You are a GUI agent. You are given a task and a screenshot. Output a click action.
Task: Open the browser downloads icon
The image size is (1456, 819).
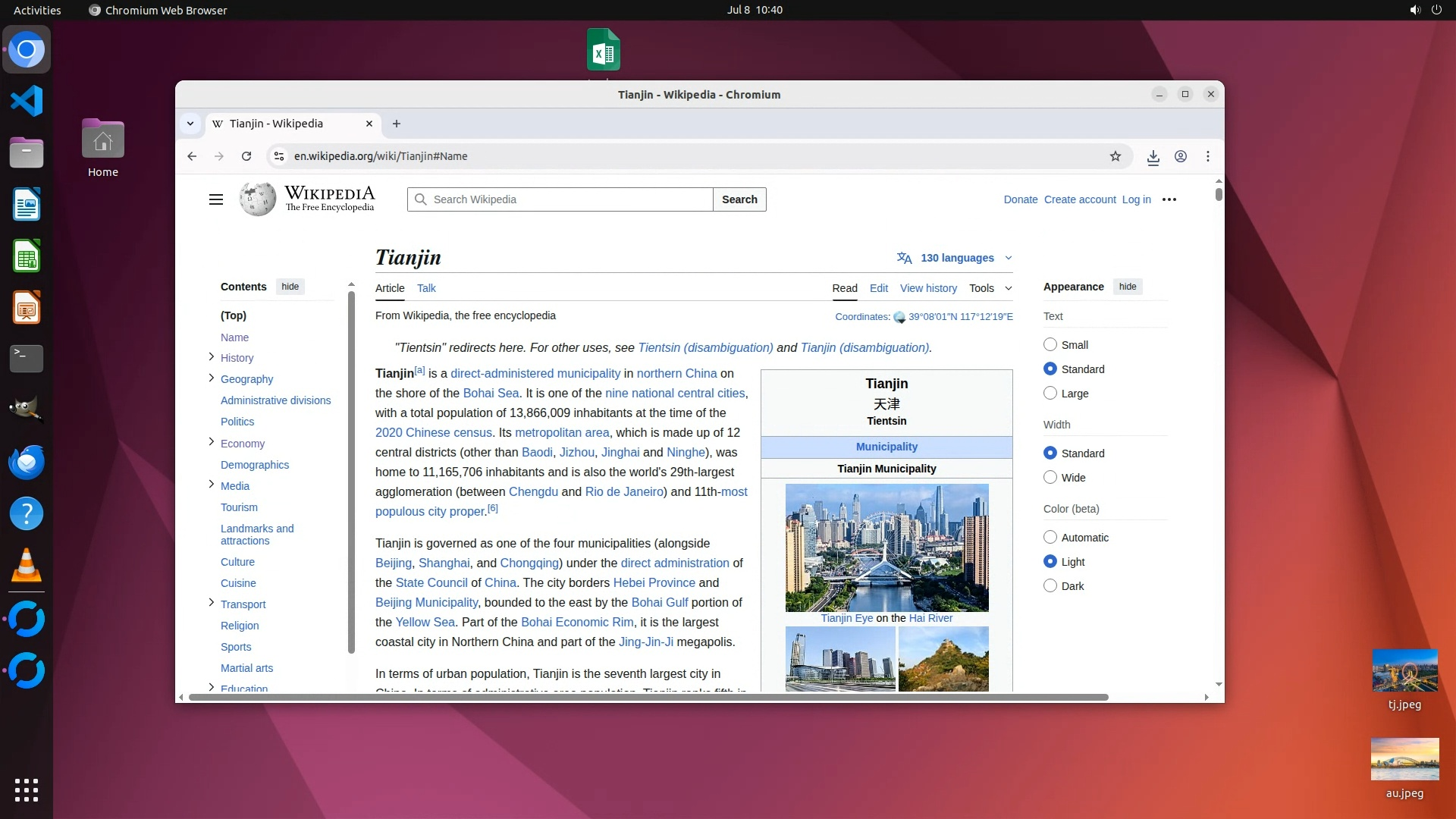pos(1153,156)
